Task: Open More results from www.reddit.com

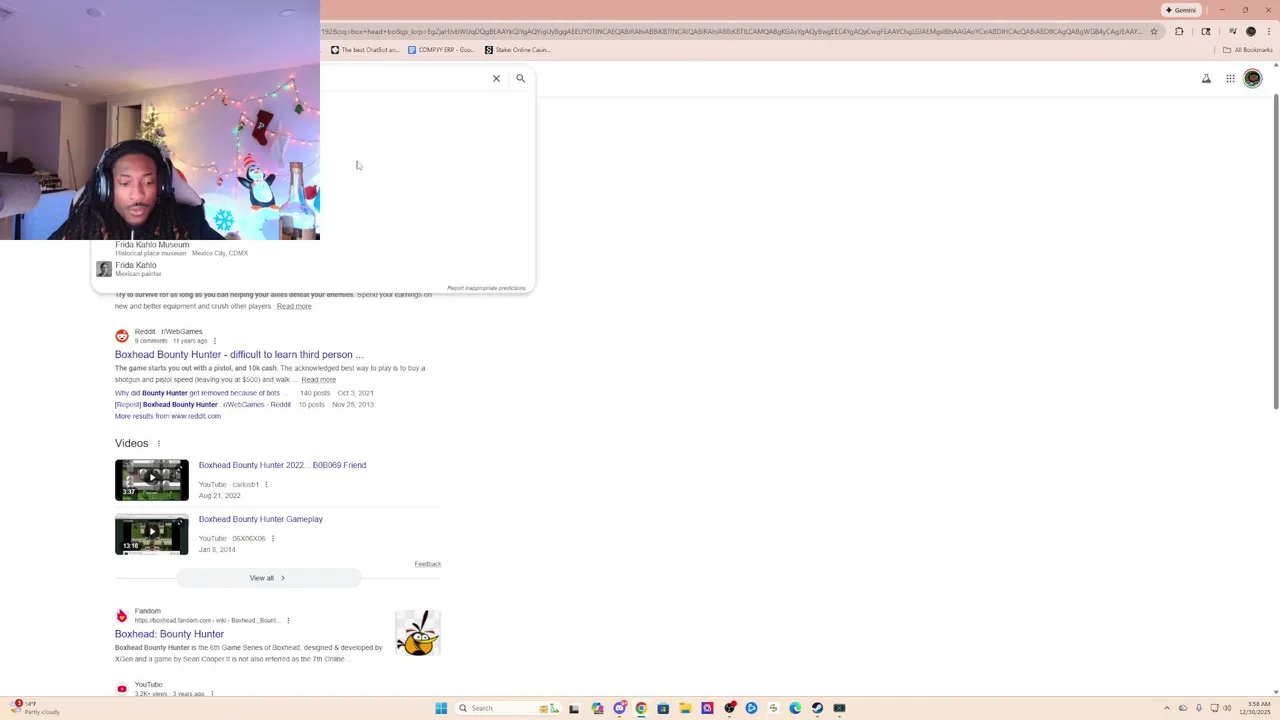Action: [168, 416]
